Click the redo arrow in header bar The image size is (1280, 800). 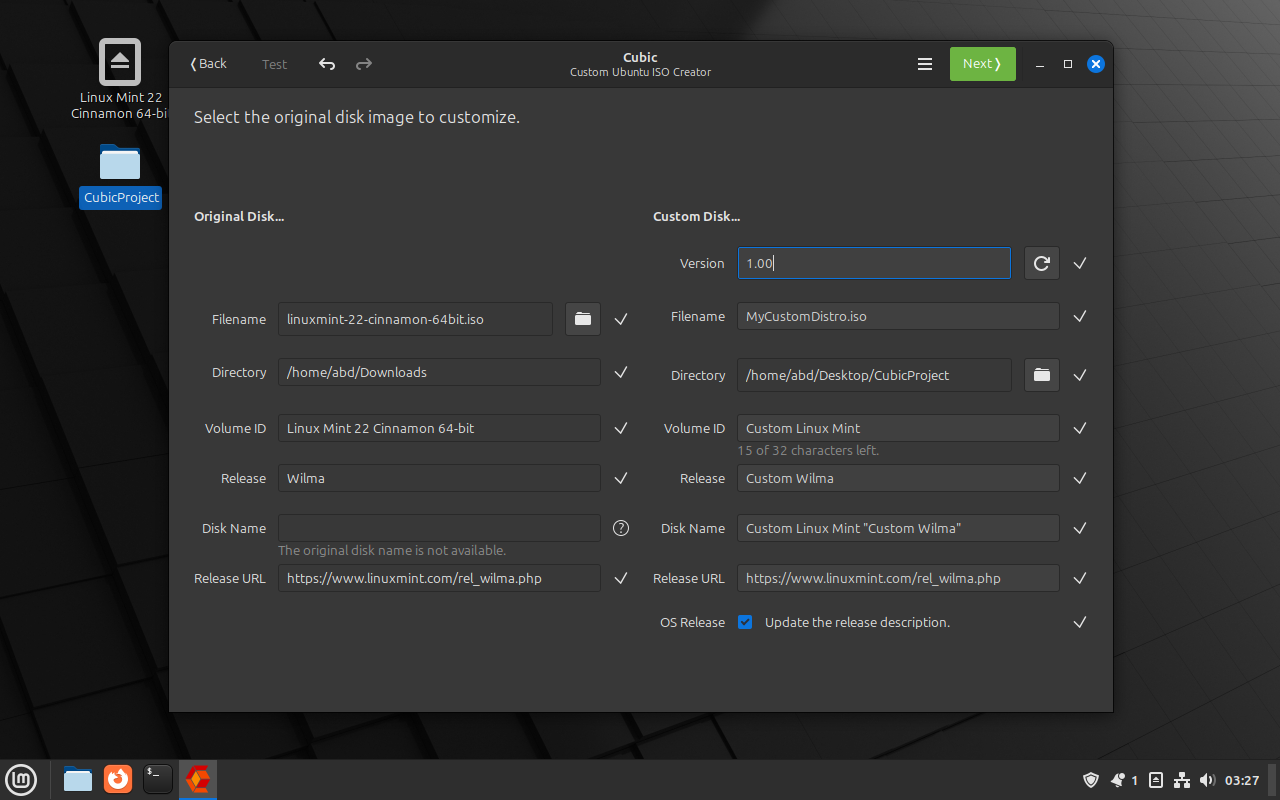(364, 64)
